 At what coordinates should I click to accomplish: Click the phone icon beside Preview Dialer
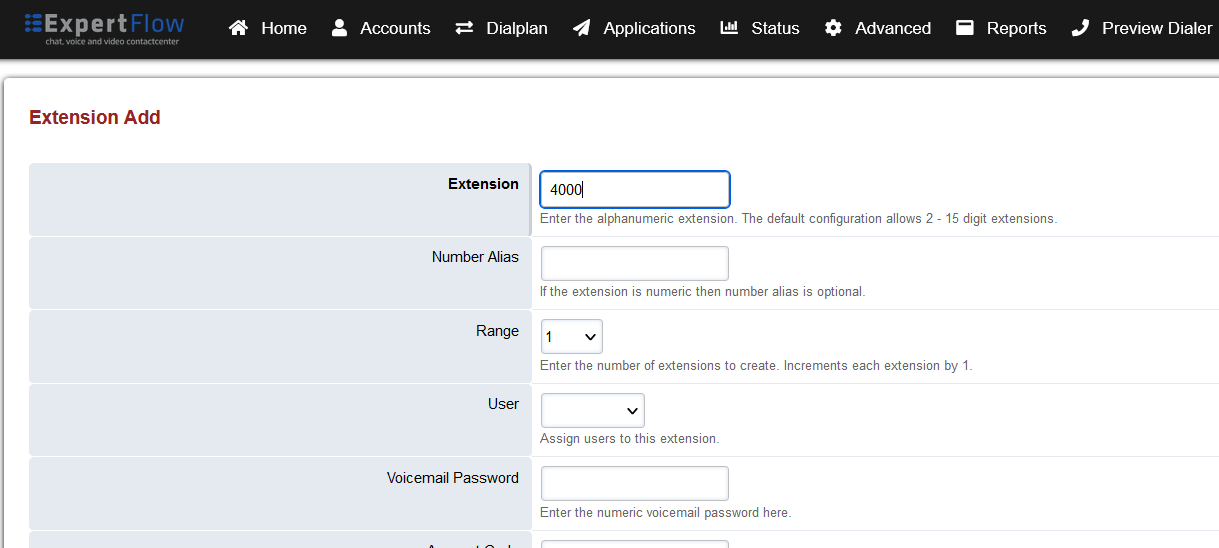click(1080, 28)
